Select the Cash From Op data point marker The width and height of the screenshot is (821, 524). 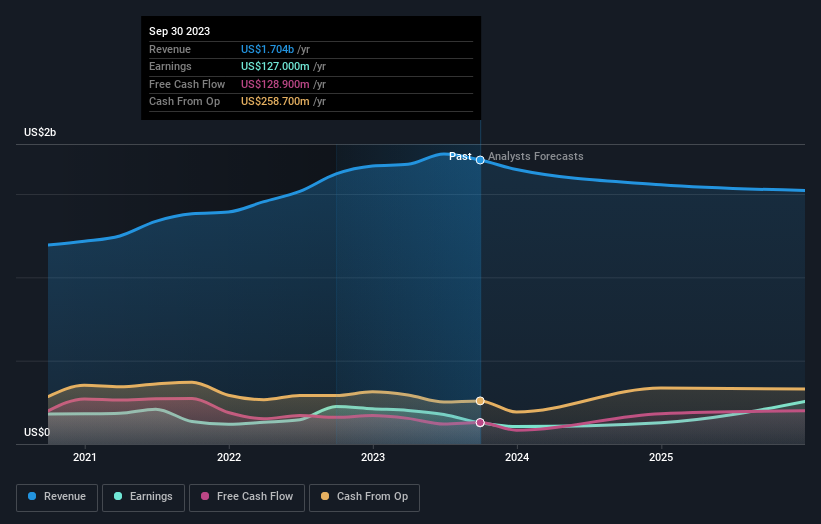[480, 401]
